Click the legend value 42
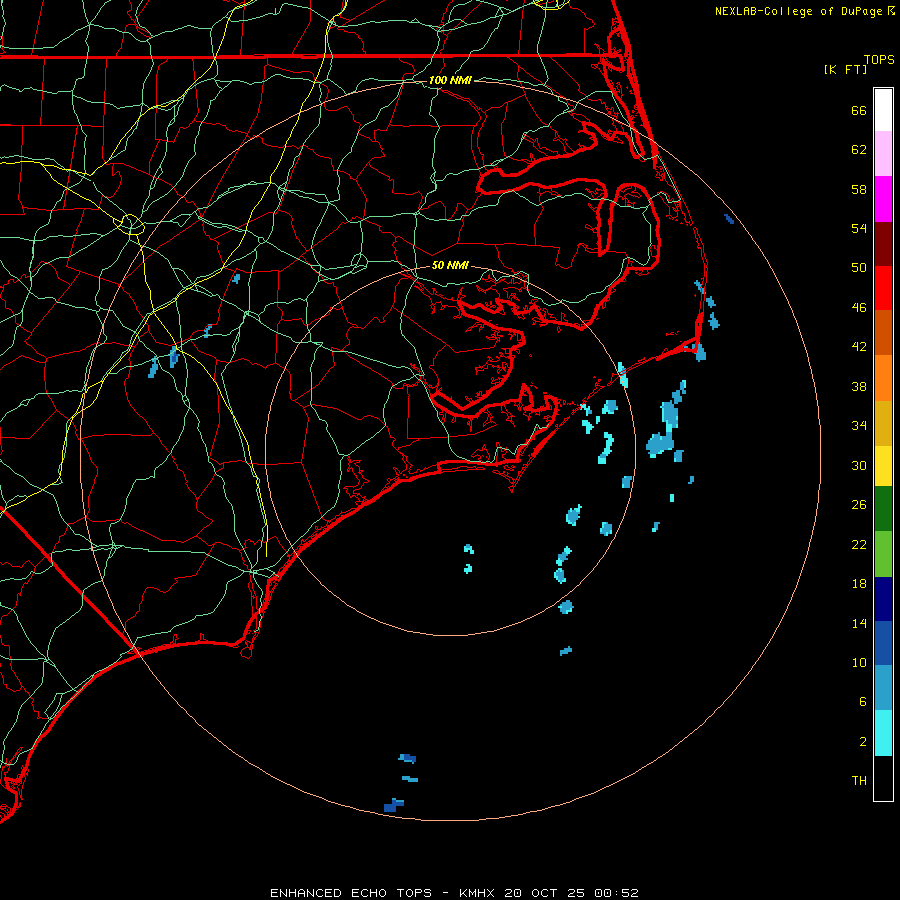 pos(859,347)
